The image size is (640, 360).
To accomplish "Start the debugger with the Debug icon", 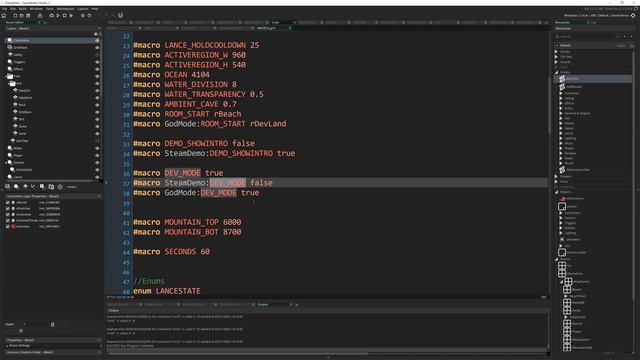I will pyautogui.click(x=51, y=16).
